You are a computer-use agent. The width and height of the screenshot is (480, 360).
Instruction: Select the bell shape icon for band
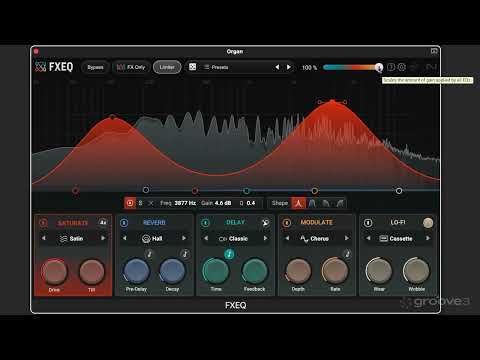coord(298,203)
